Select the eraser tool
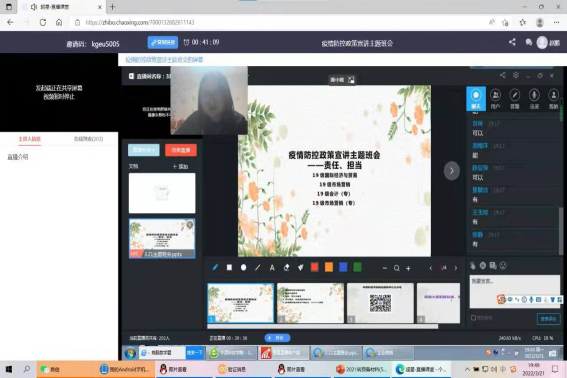The width and height of the screenshot is (567, 378). [x=286, y=268]
